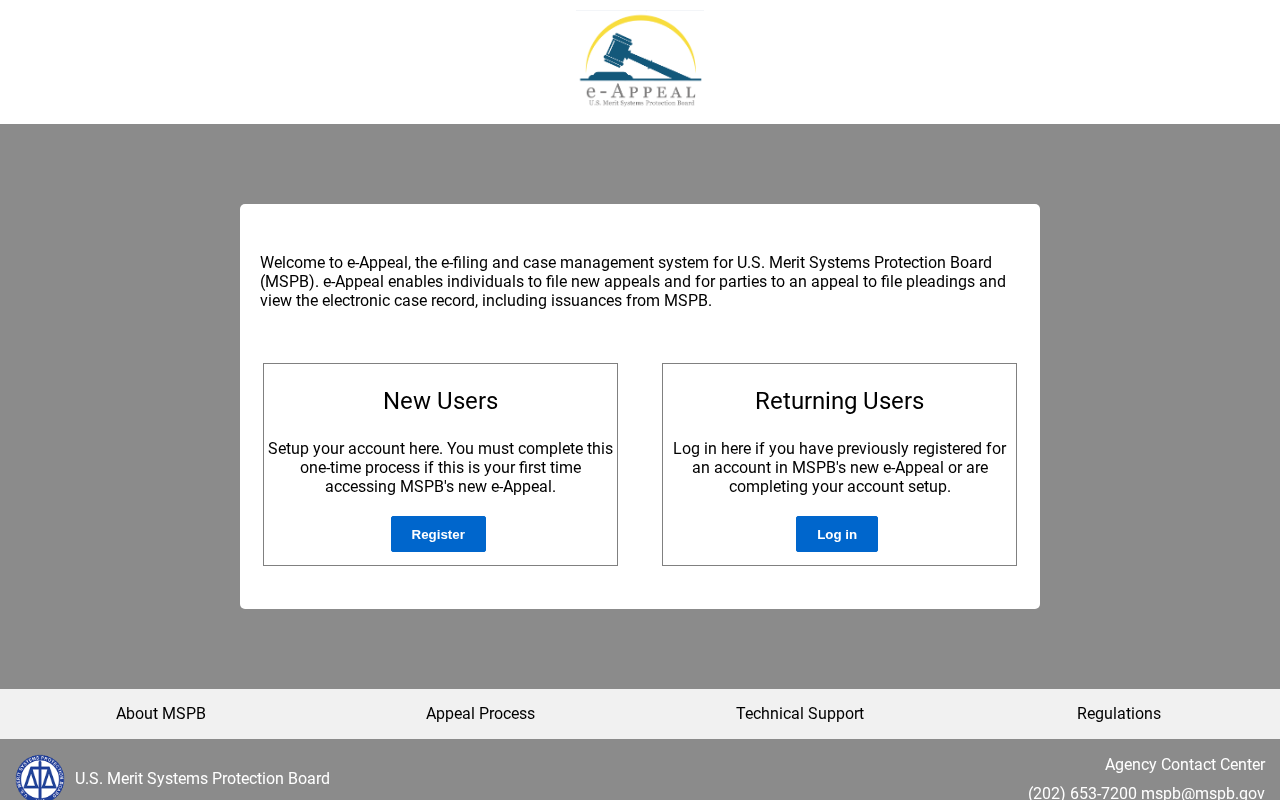The height and width of the screenshot is (800, 1280).
Task: Click the Welcome to e-Appeal paragraph
Action: coord(633,282)
